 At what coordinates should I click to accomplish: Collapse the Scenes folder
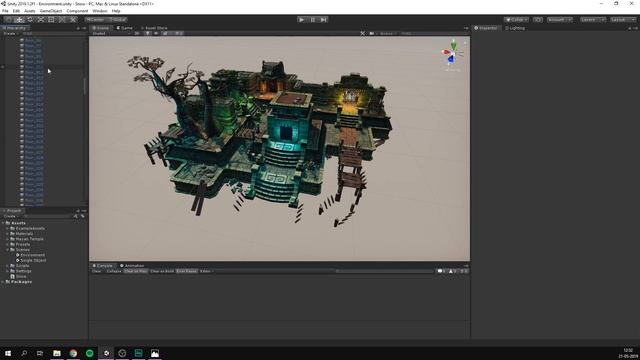point(7,250)
